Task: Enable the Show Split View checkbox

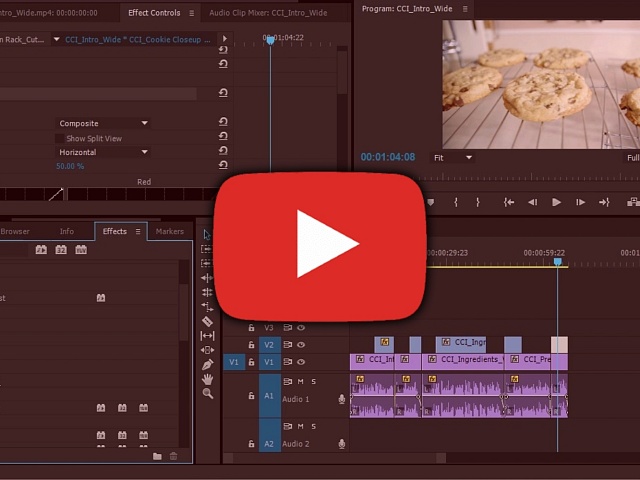Action: 60,139
